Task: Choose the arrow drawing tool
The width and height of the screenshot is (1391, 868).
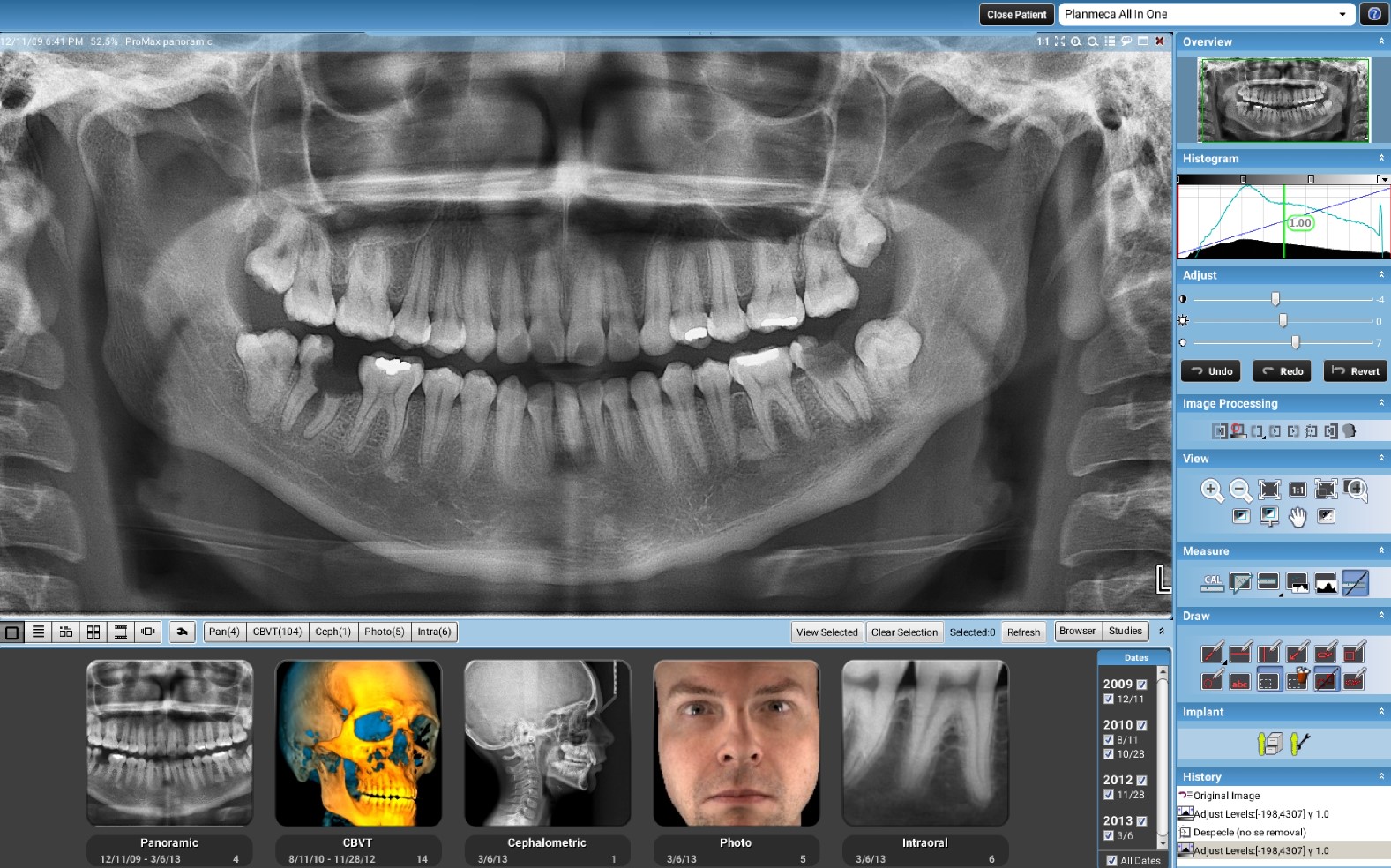Action: click(1298, 654)
